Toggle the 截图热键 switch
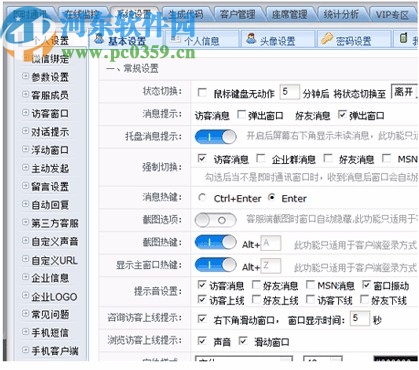419x370 pixels. coord(216,242)
